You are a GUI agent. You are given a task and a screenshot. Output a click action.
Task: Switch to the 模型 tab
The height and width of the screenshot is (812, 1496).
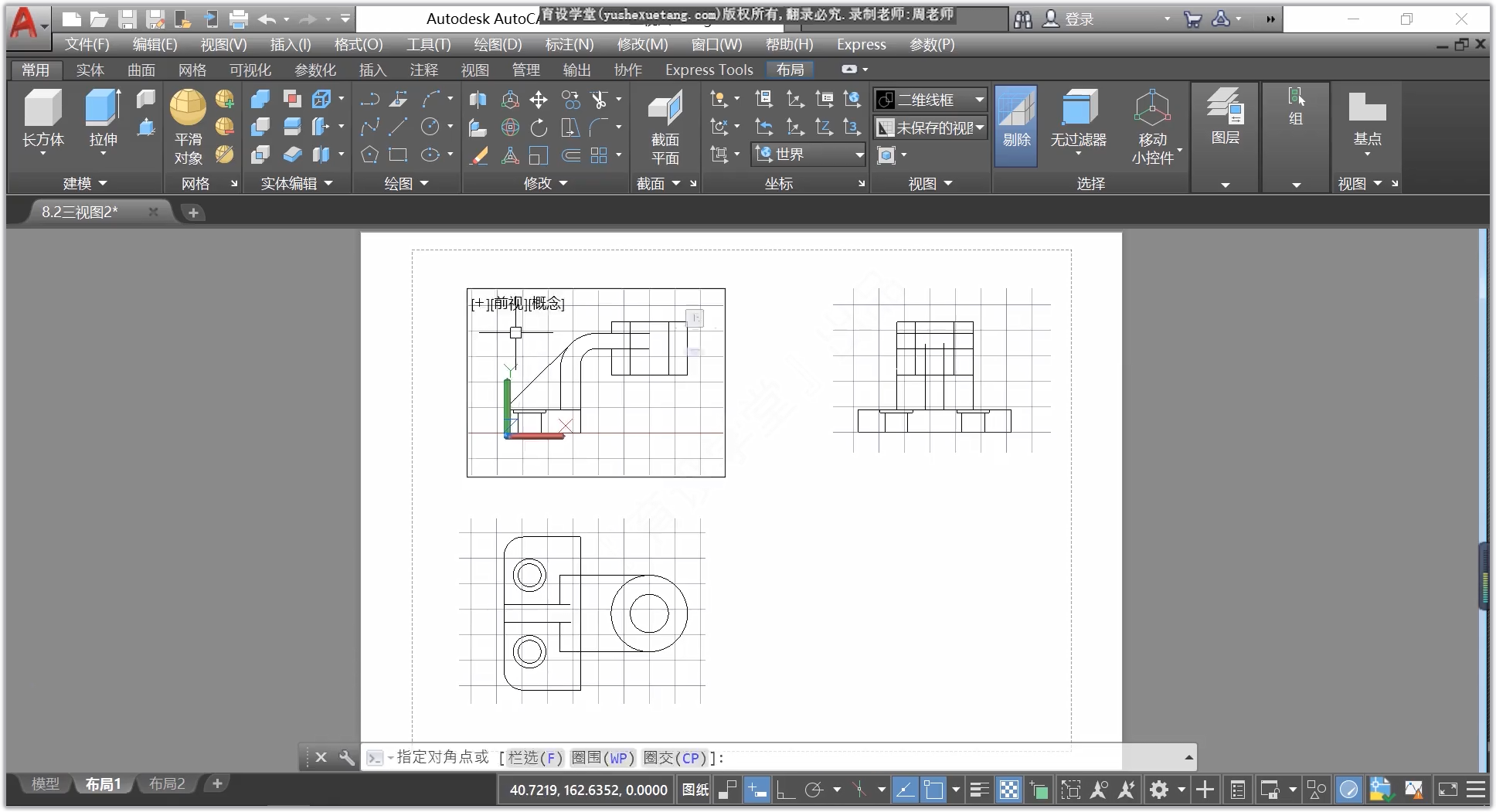(45, 784)
